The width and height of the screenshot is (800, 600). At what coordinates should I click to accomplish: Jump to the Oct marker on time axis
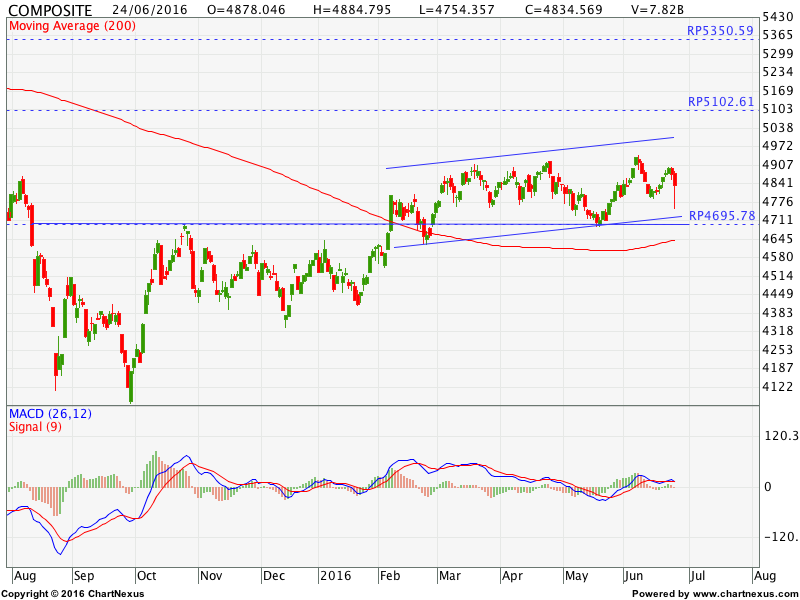pyautogui.click(x=147, y=577)
